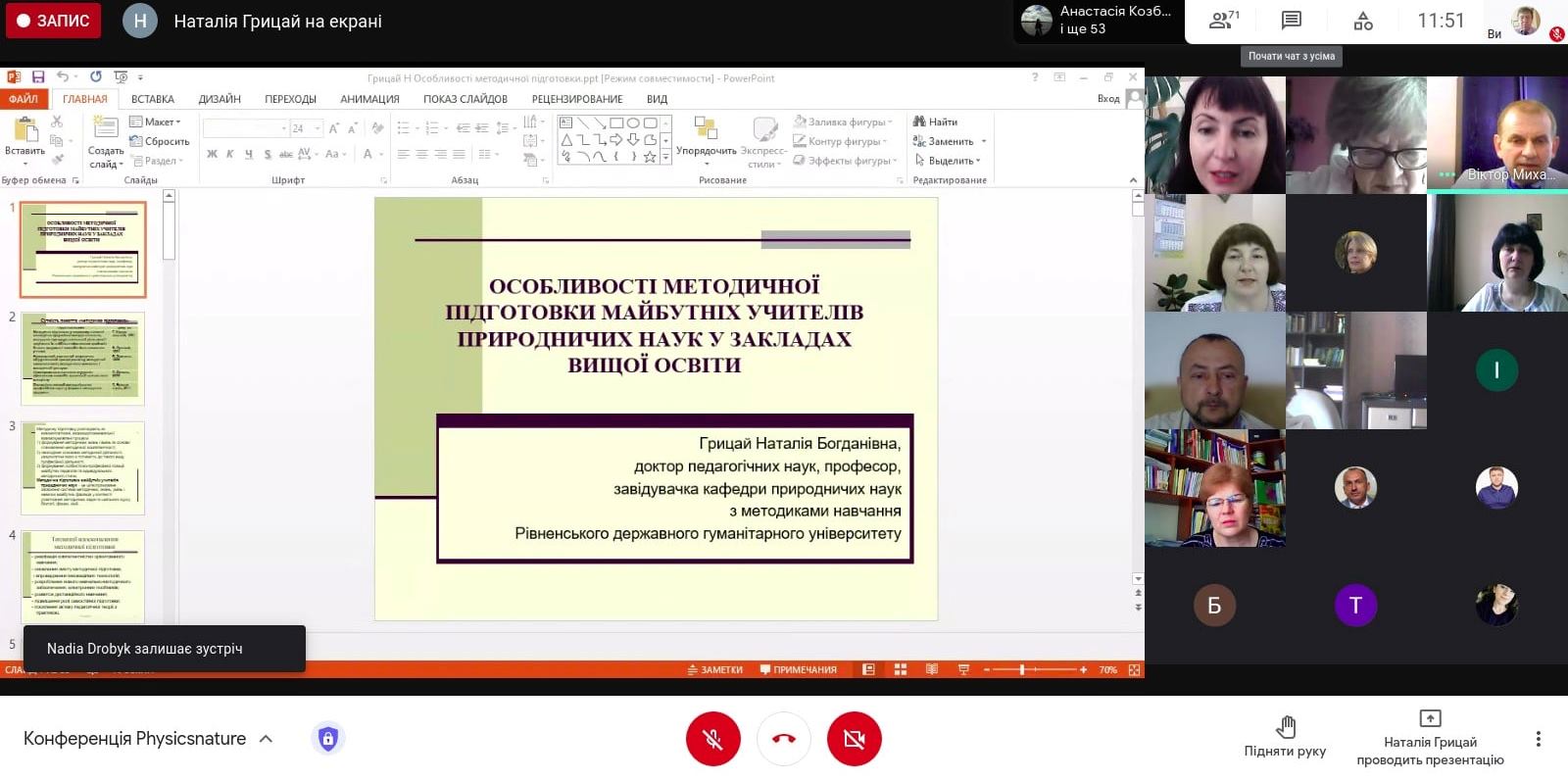Click the ЗАПИС recording indicator button
This screenshot has height=782, width=1568.
point(54,21)
